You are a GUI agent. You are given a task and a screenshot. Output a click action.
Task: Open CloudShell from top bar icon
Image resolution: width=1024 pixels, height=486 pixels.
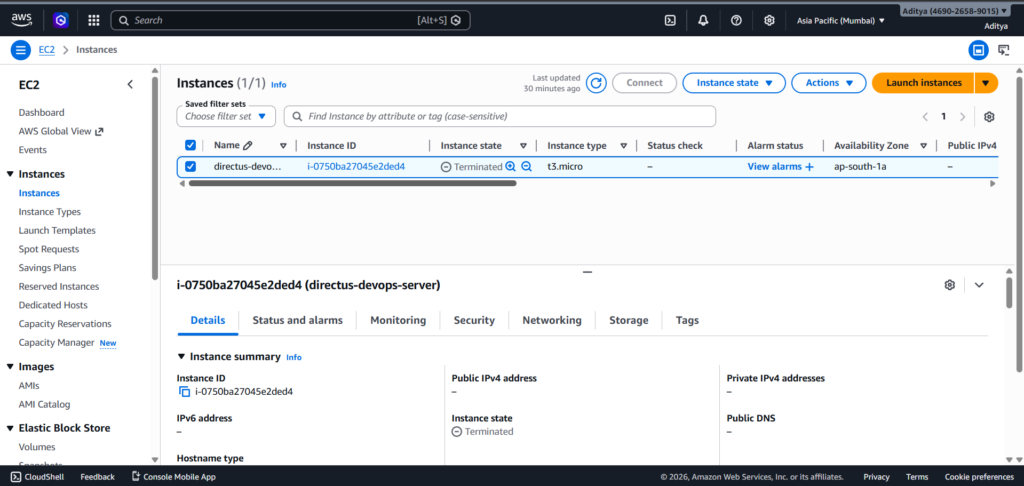670,20
